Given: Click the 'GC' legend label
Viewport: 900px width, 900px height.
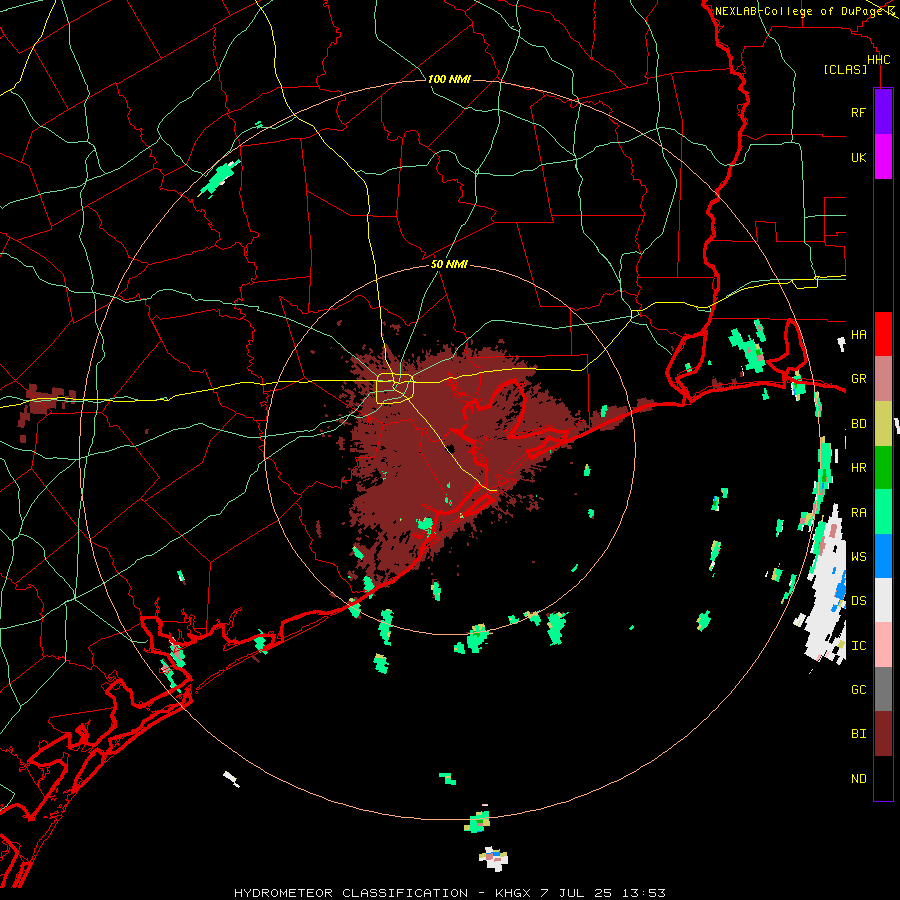Looking at the screenshot, I should pyautogui.click(x=858, y=690).
